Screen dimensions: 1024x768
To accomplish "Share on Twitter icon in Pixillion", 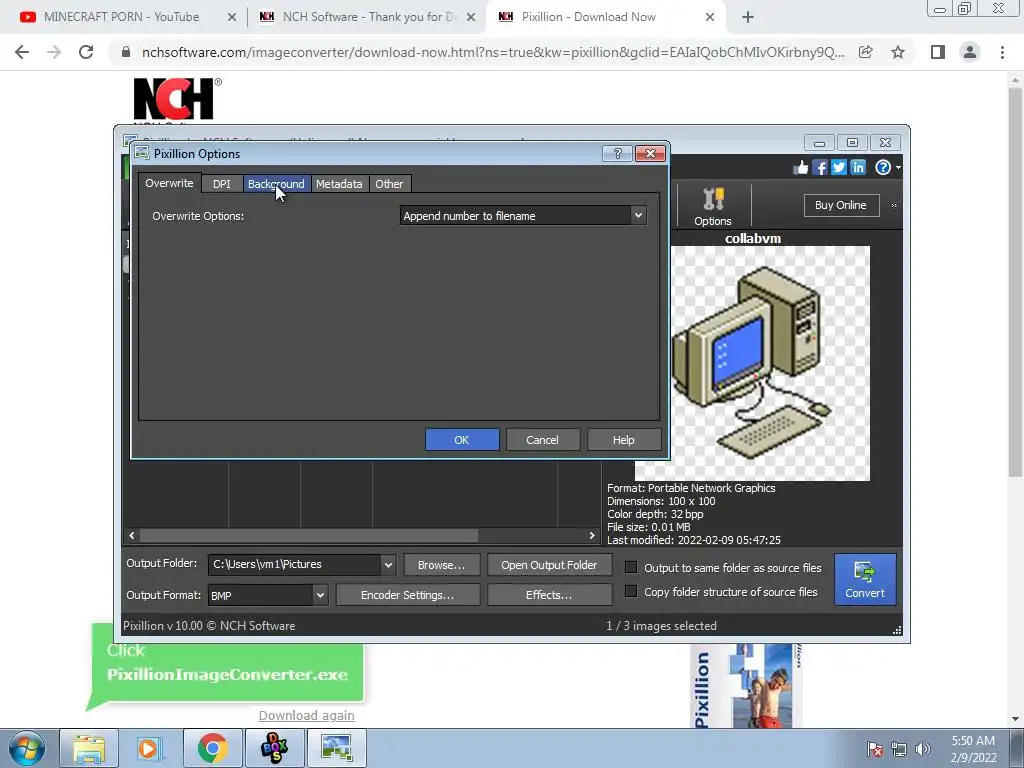I will point(839,168).
